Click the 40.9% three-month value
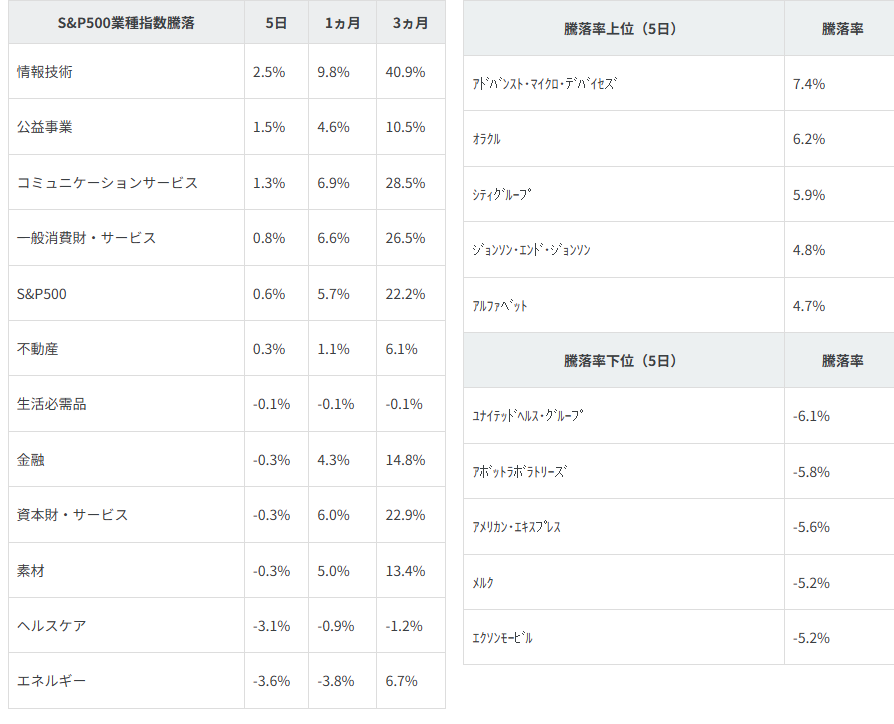Viewport: 894px width, 724px height. [x=405, y=72]
